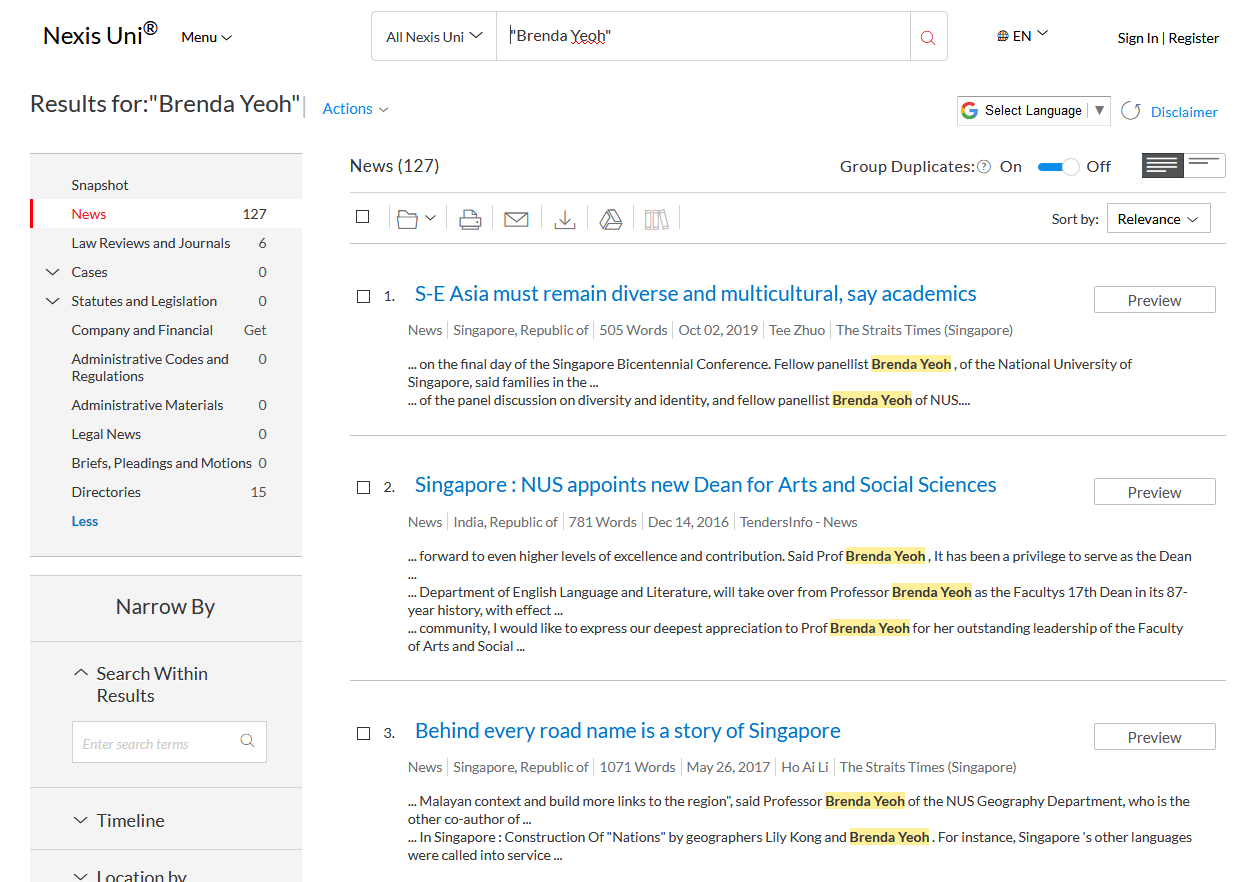
Task: Check the box for result 2
Action: [364, 487]
